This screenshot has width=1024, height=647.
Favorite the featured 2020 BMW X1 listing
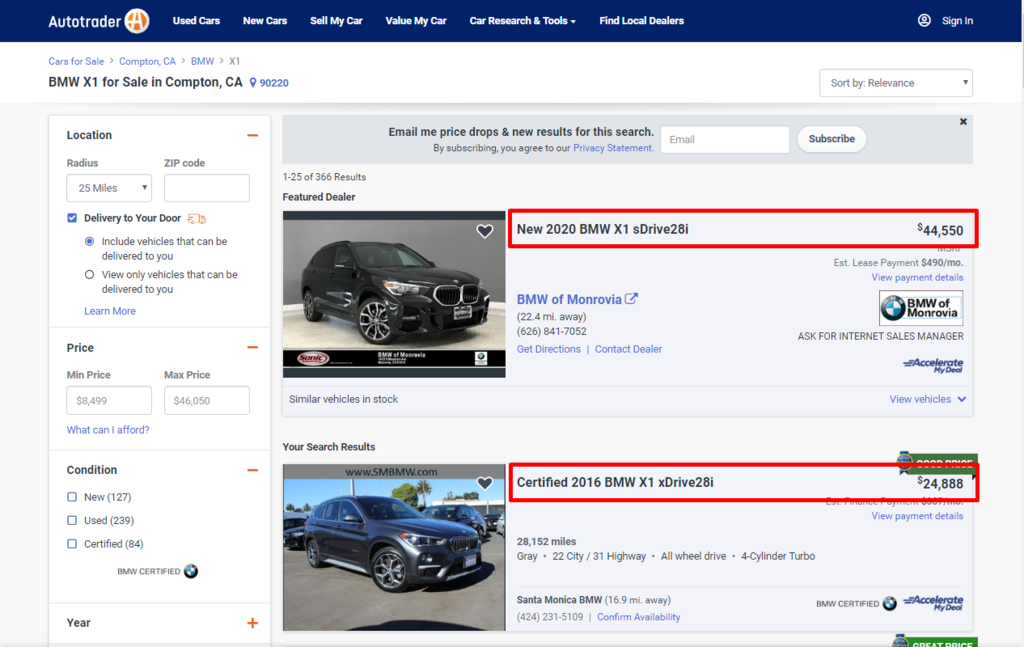click(485, 231)
